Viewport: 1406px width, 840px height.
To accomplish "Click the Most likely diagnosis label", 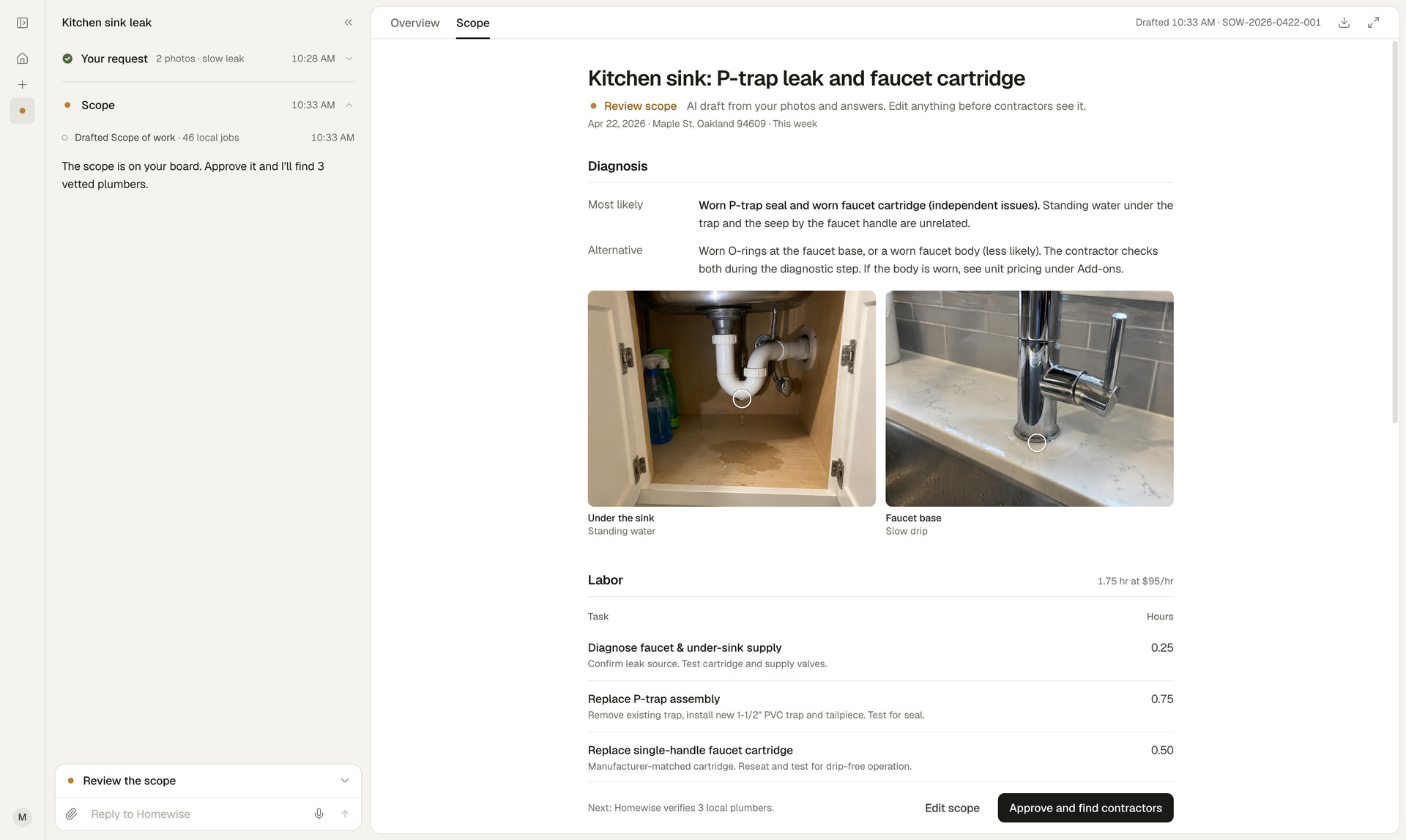I will pos(615,205).
